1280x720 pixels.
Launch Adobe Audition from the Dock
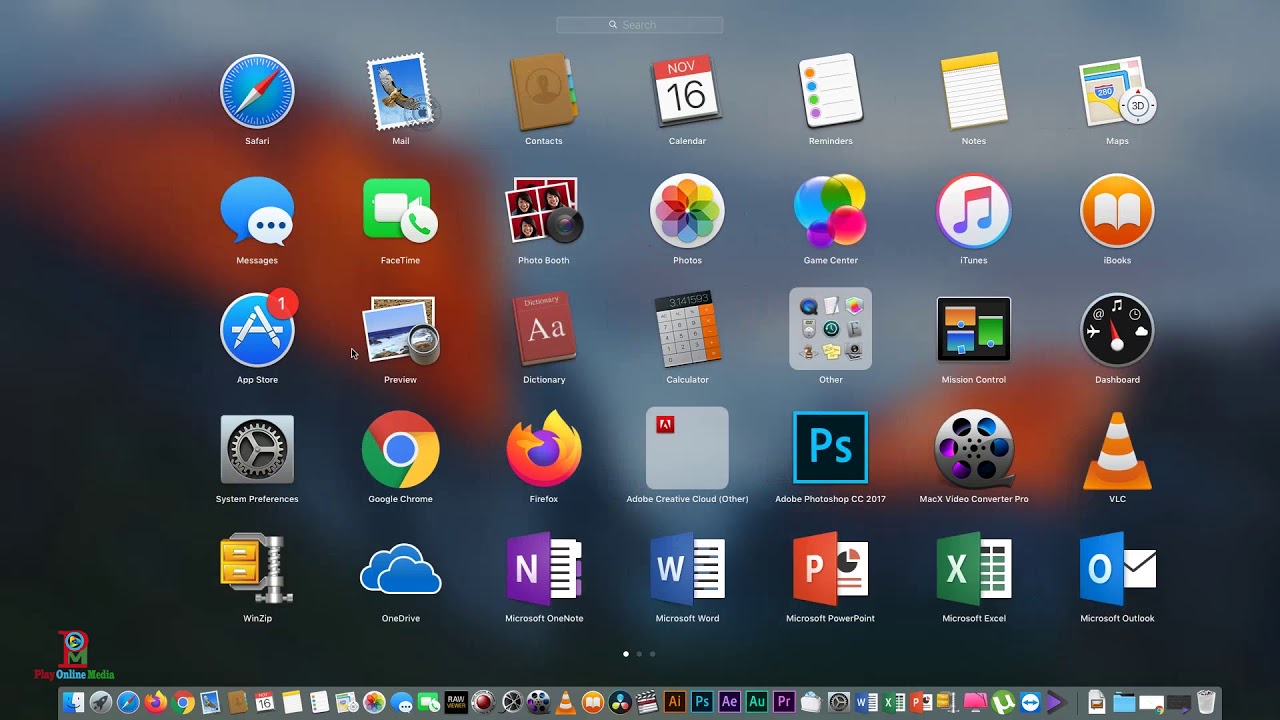tap(756, 702)
